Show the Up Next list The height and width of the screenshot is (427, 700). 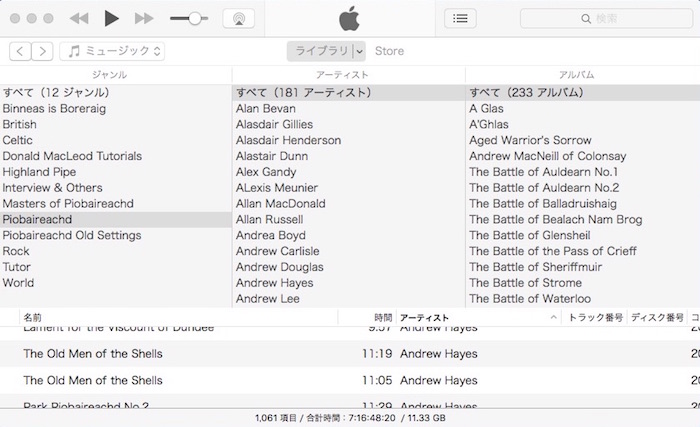coord(460,19)
